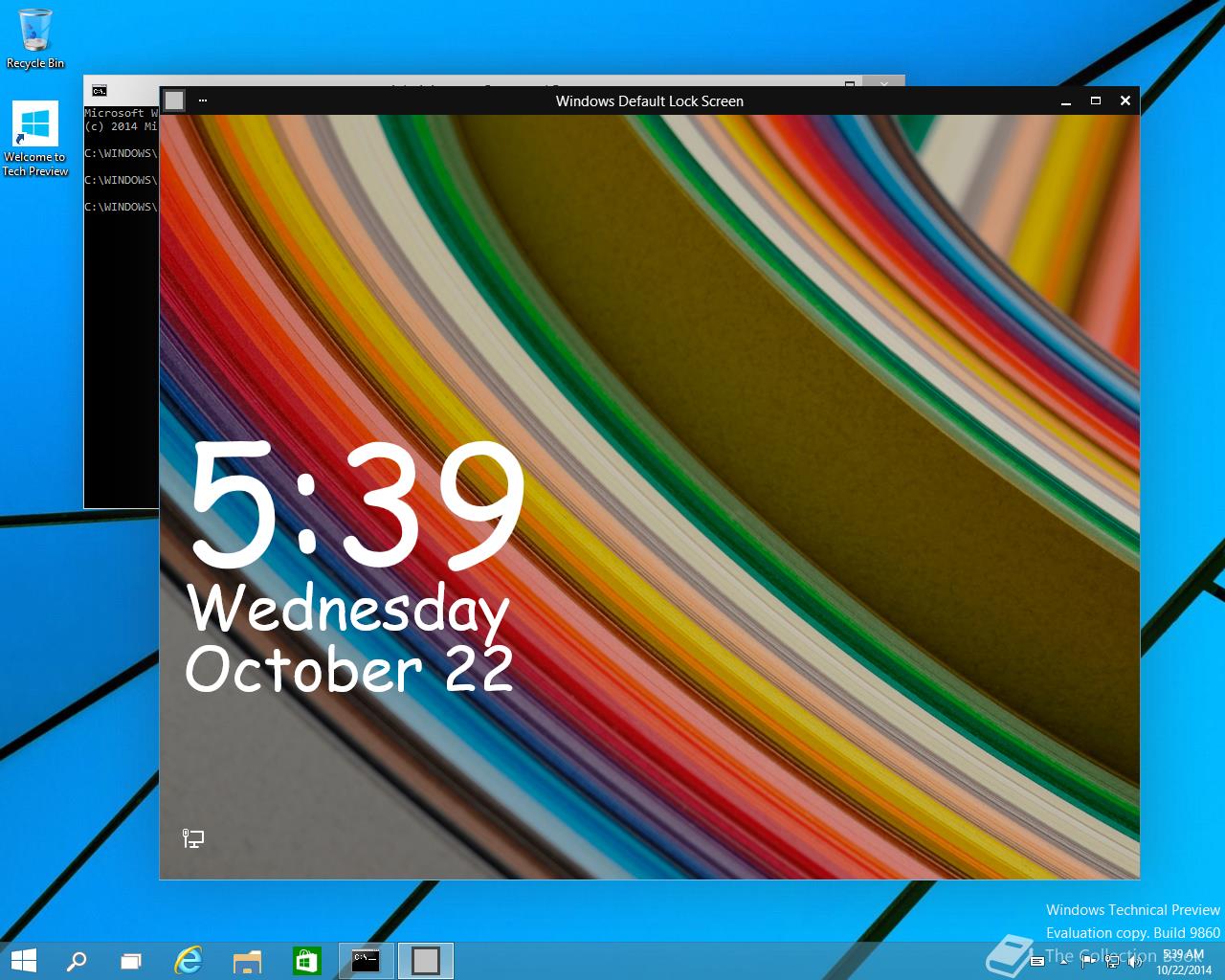
Task: Open the Start menu
Action: point(24,960)
